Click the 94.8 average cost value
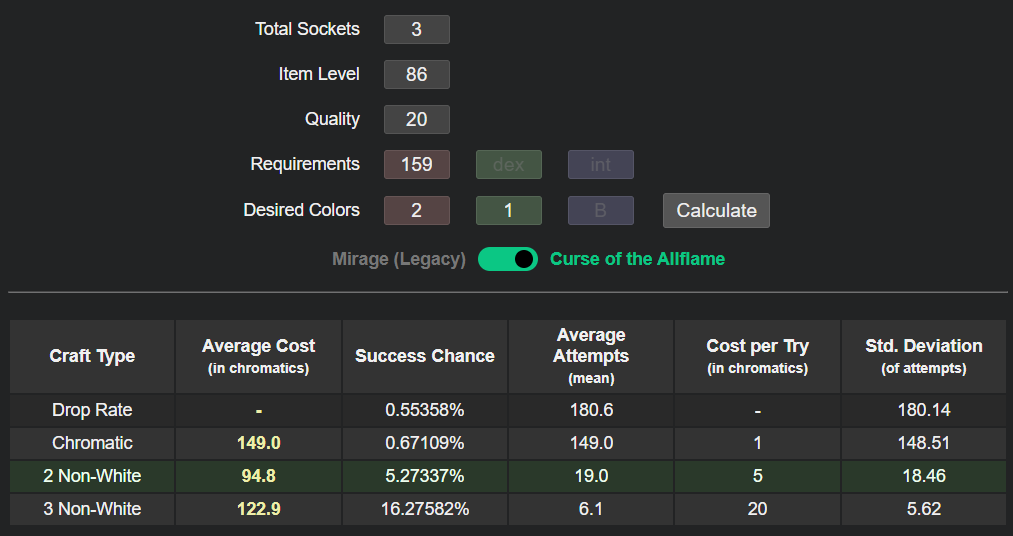1013x536 pixels. pos(258,476)
